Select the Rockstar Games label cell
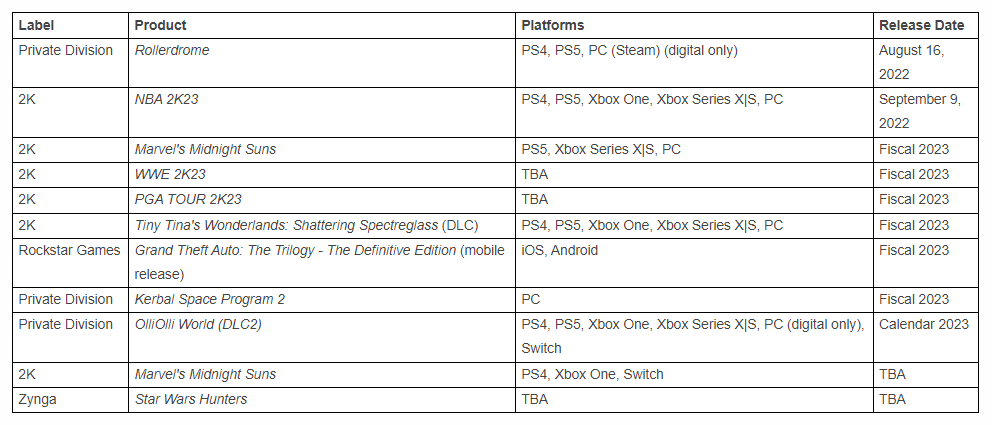 [x=70, y=262]
